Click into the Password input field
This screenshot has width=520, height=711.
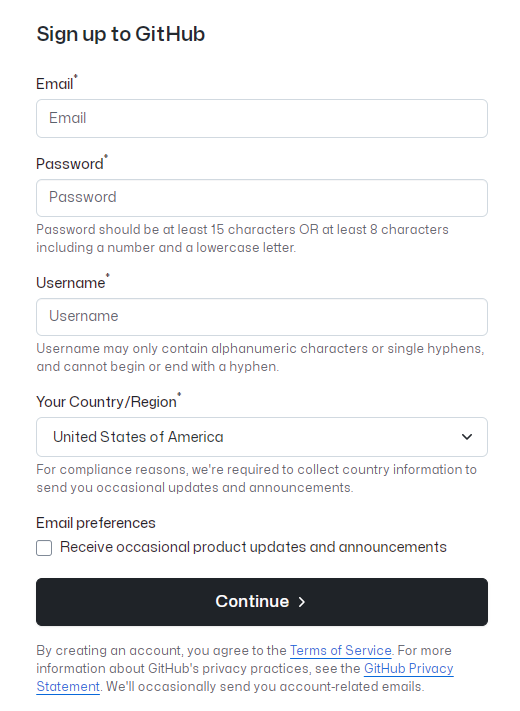(262, 198)
